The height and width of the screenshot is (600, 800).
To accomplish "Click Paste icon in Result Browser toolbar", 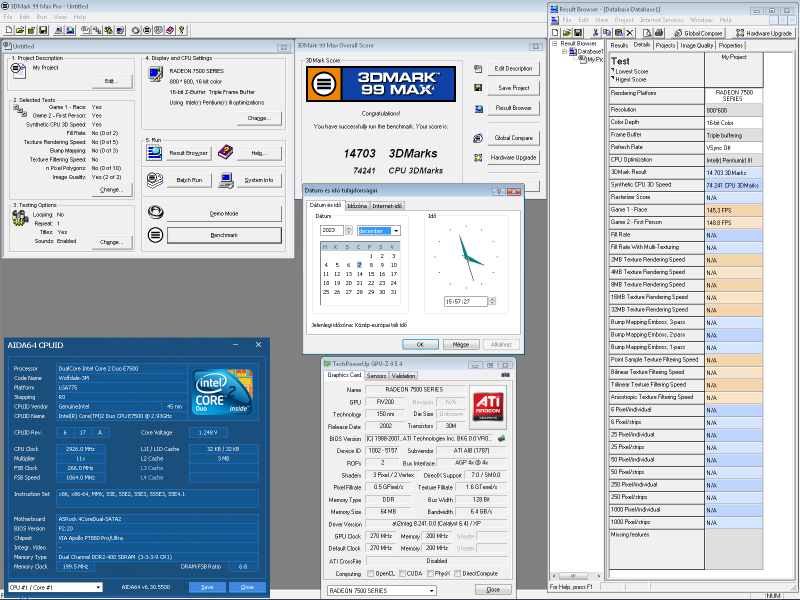I will point(618,33).
